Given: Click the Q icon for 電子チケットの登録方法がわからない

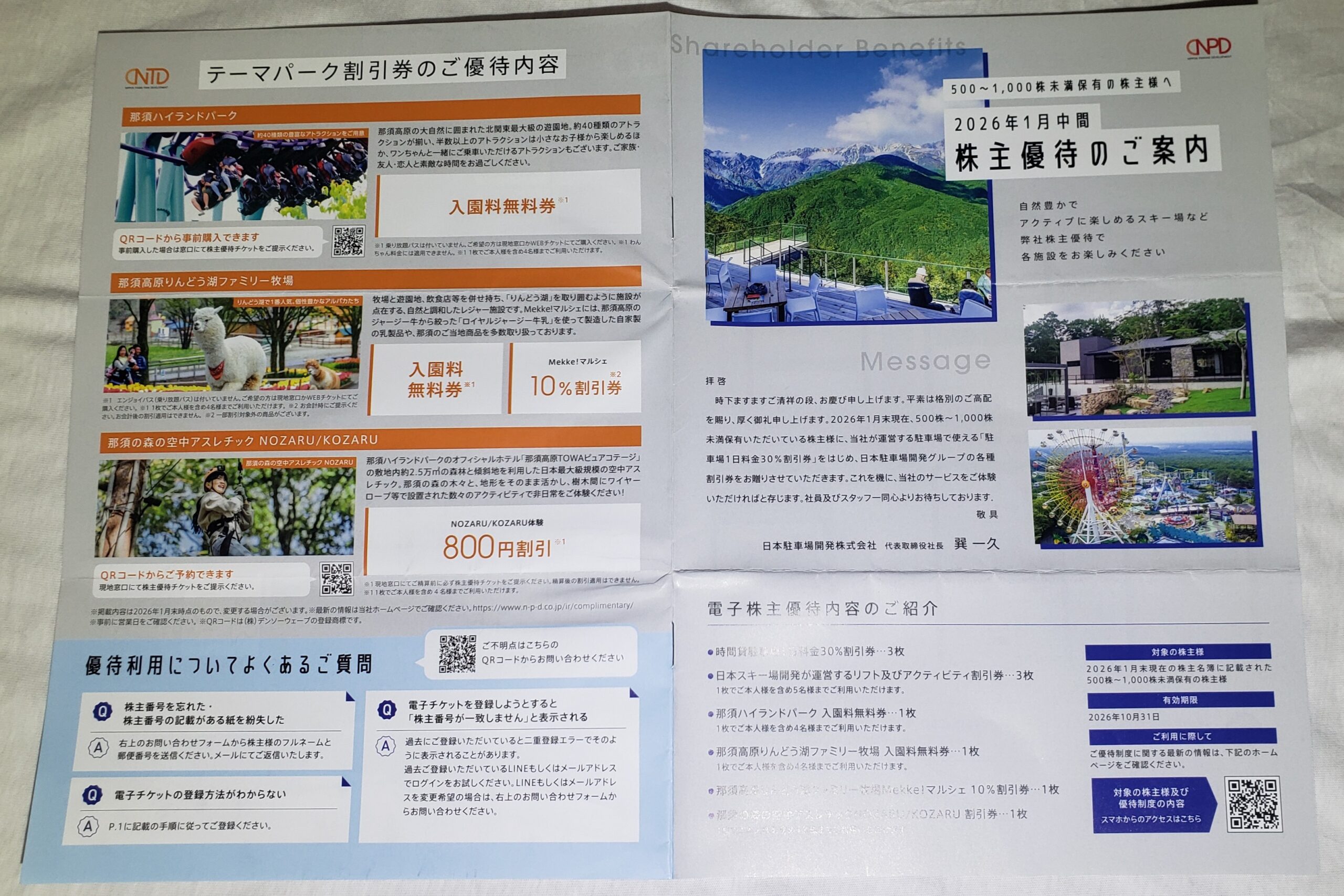Looking at the screenshot, I should [92, 795].
